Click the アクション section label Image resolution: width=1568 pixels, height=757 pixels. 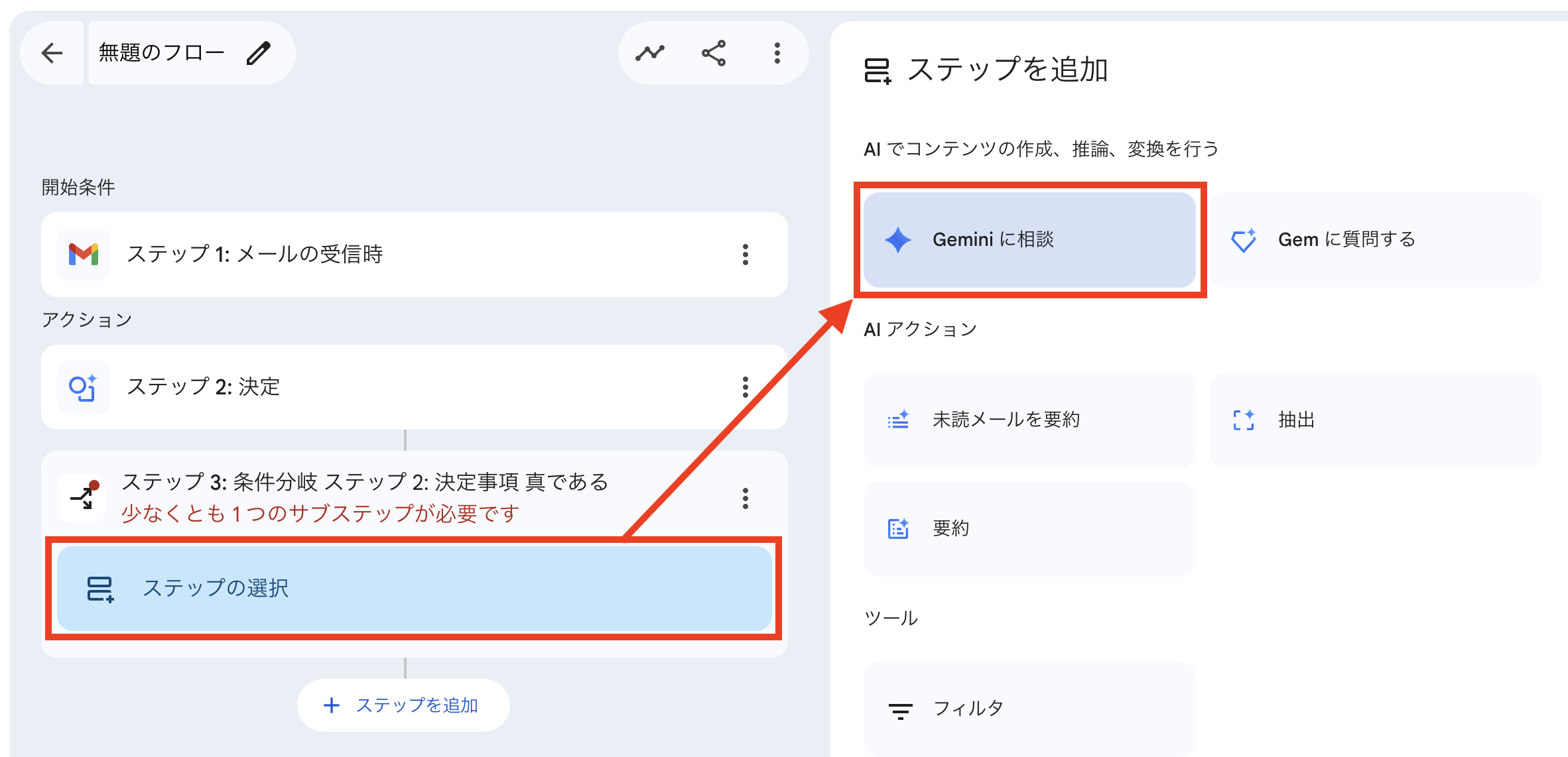[87, 320]
